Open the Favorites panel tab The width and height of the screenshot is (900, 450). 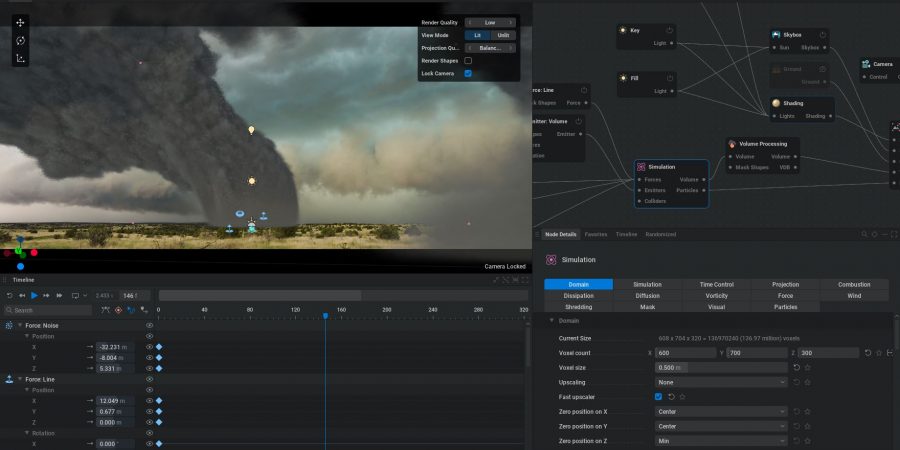[595, 234]
